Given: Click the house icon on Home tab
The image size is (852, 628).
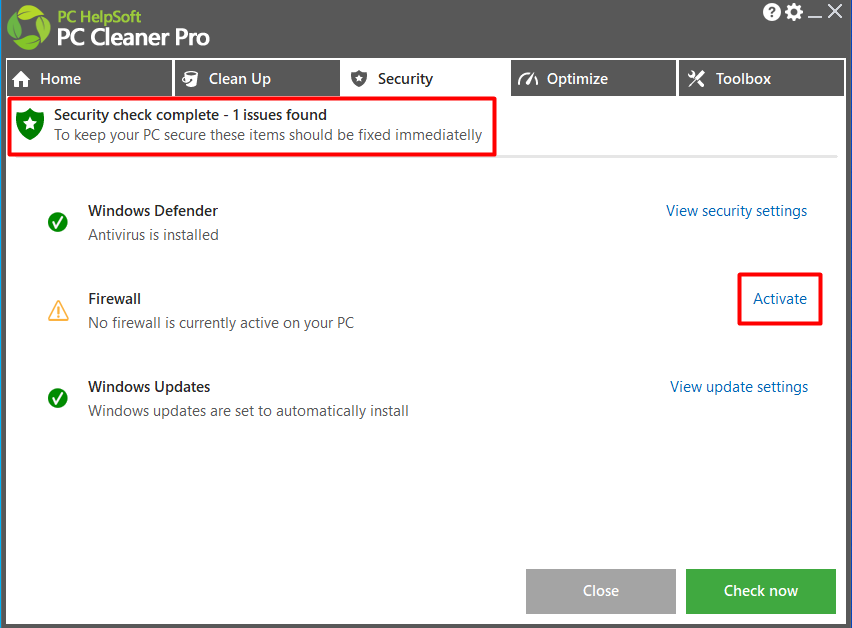Looking at the screenshot, I should tap(21, 79).
